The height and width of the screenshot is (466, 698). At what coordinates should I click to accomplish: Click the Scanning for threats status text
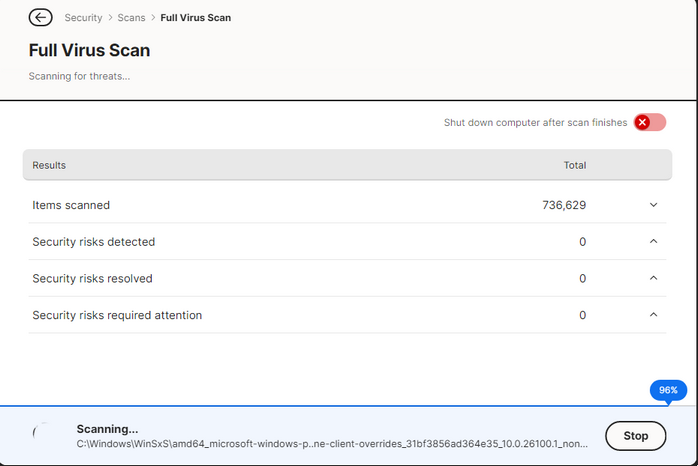(79, 76)
